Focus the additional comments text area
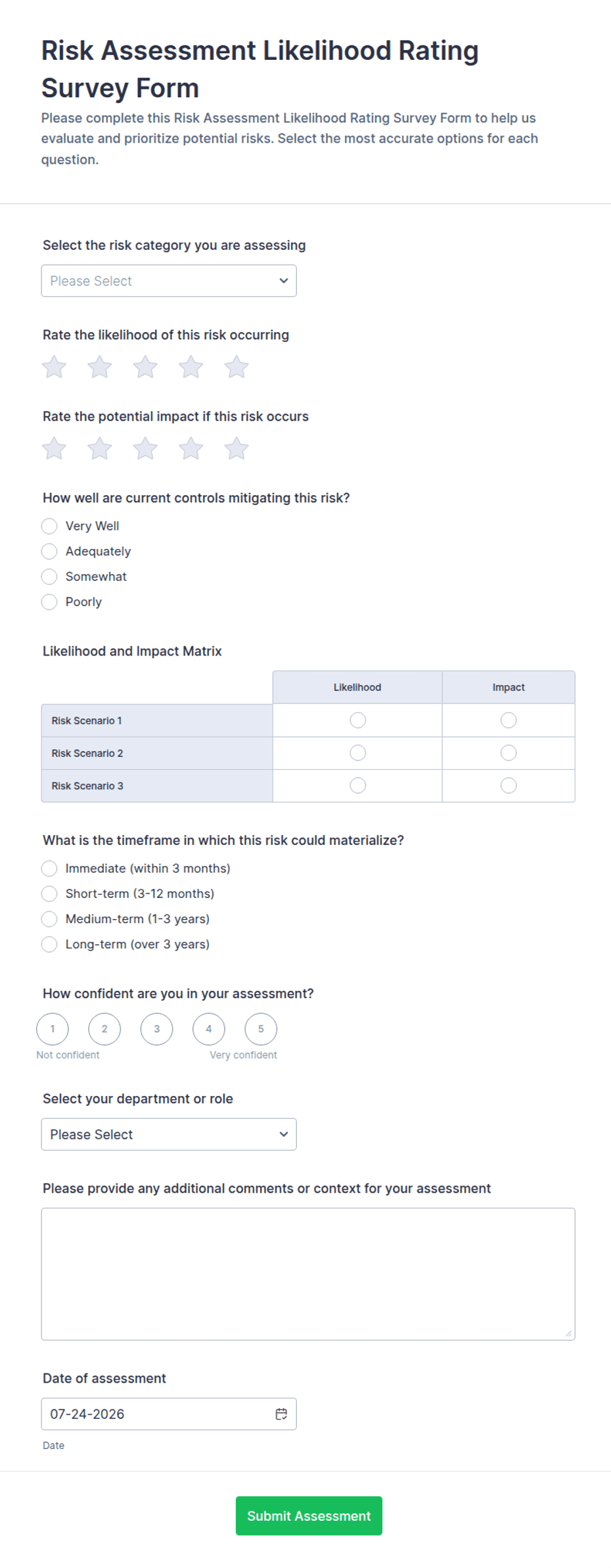611x1568 pixels. coord(308,1273)
